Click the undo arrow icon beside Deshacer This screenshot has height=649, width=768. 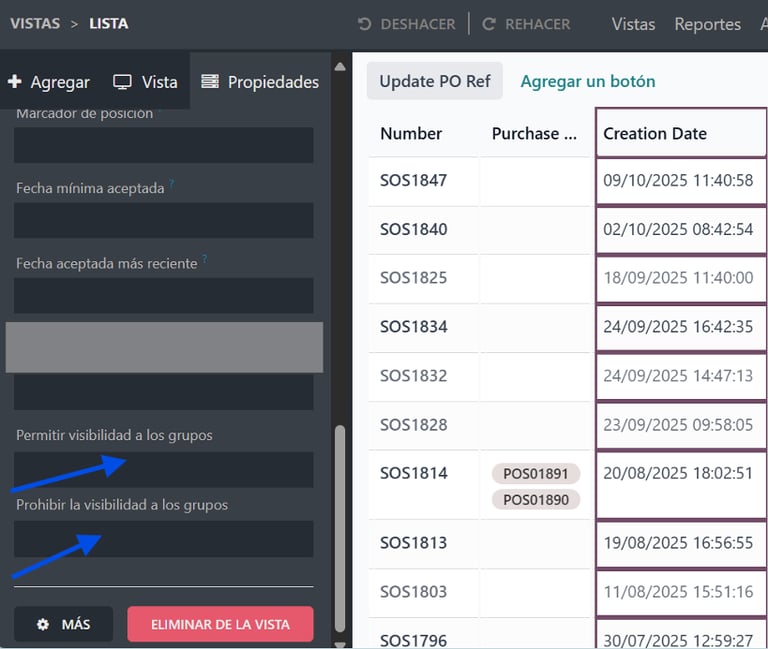click(x=364, y=24)
